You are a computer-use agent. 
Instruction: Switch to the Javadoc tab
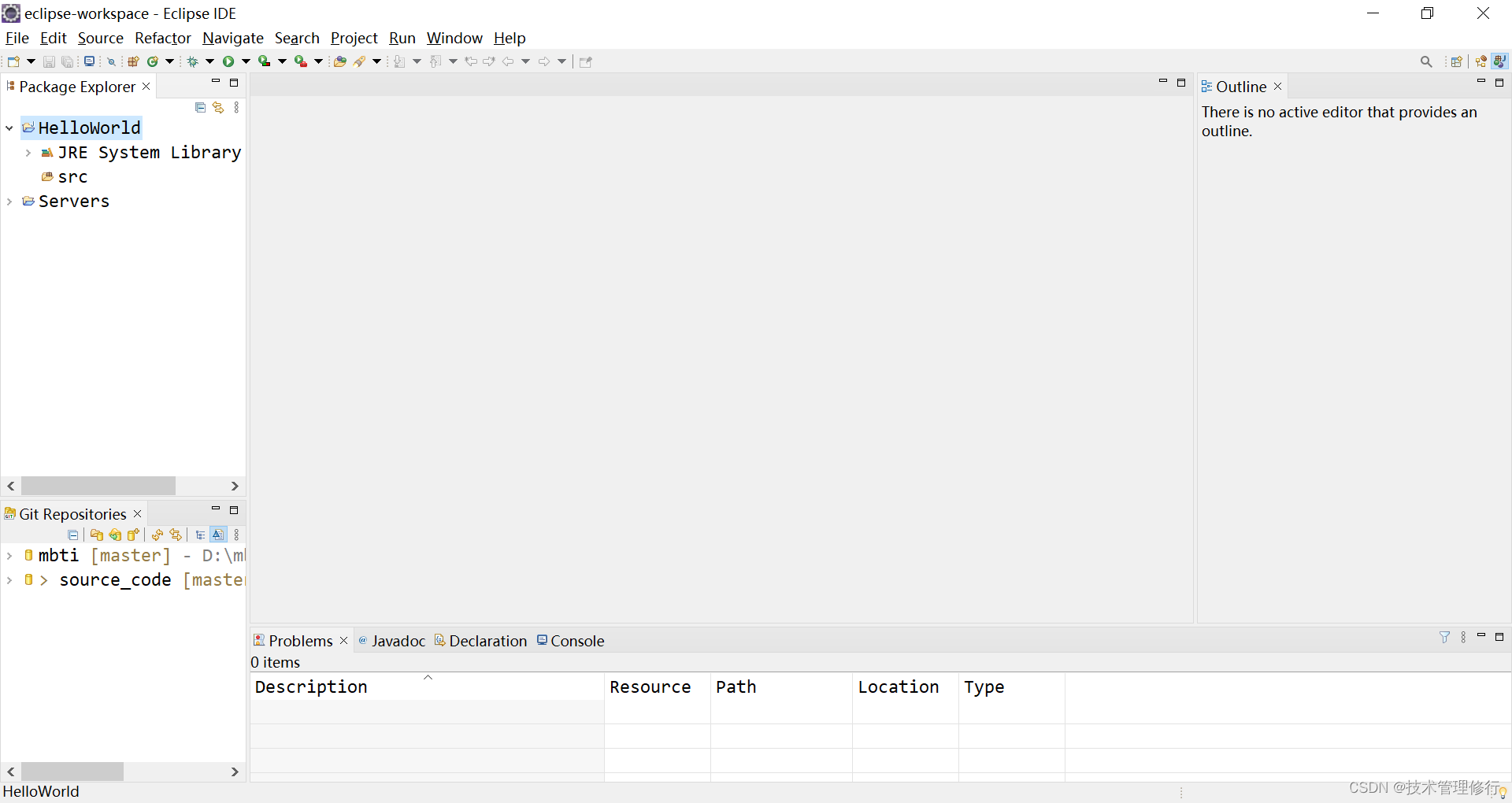click(x=391, y=641)
